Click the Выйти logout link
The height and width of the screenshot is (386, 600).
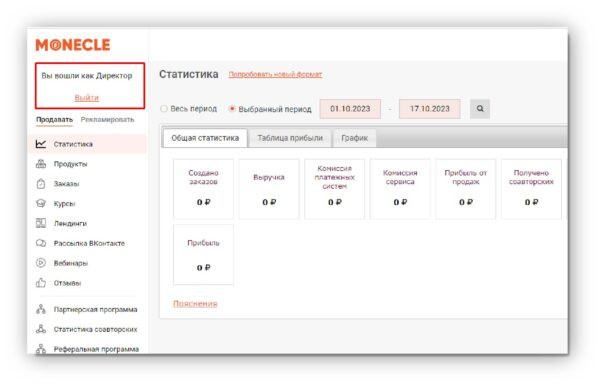(86, 98)
